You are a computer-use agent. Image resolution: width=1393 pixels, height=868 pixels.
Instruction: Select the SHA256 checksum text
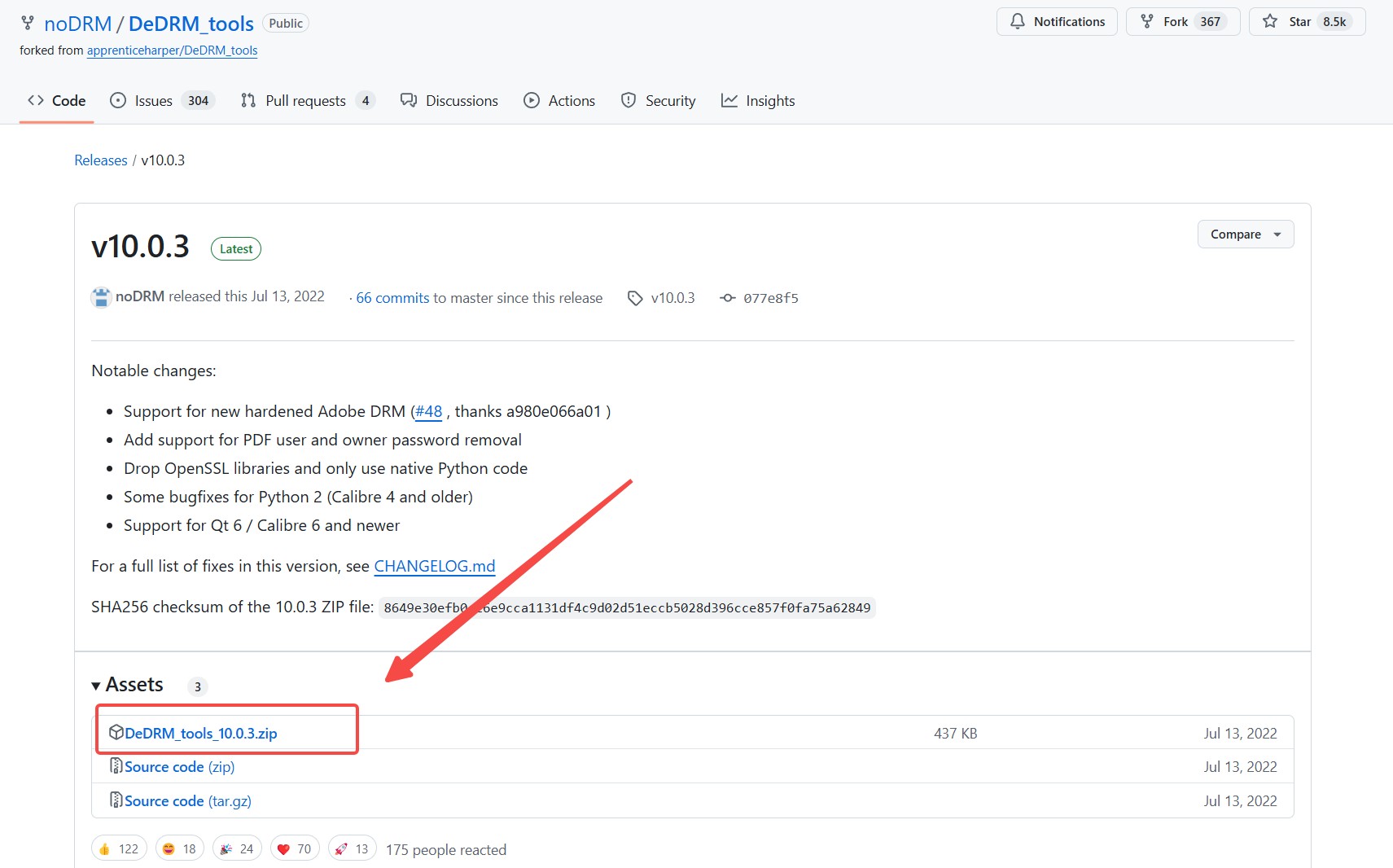627,607
